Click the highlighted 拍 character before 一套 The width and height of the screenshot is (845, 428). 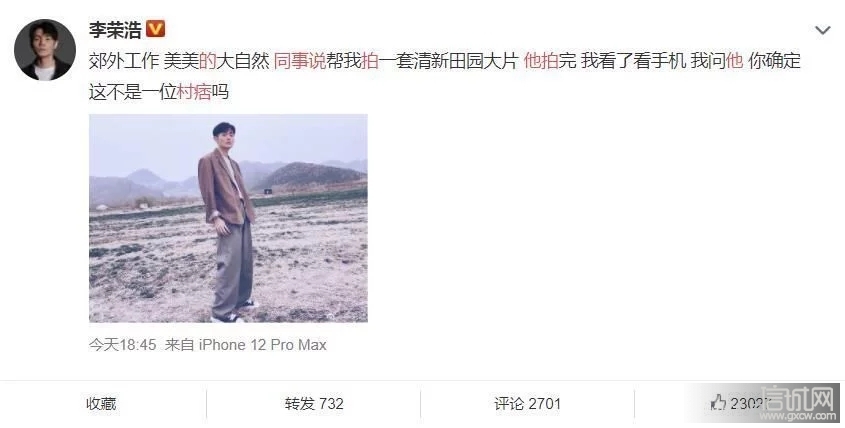(x=370, y=61)
